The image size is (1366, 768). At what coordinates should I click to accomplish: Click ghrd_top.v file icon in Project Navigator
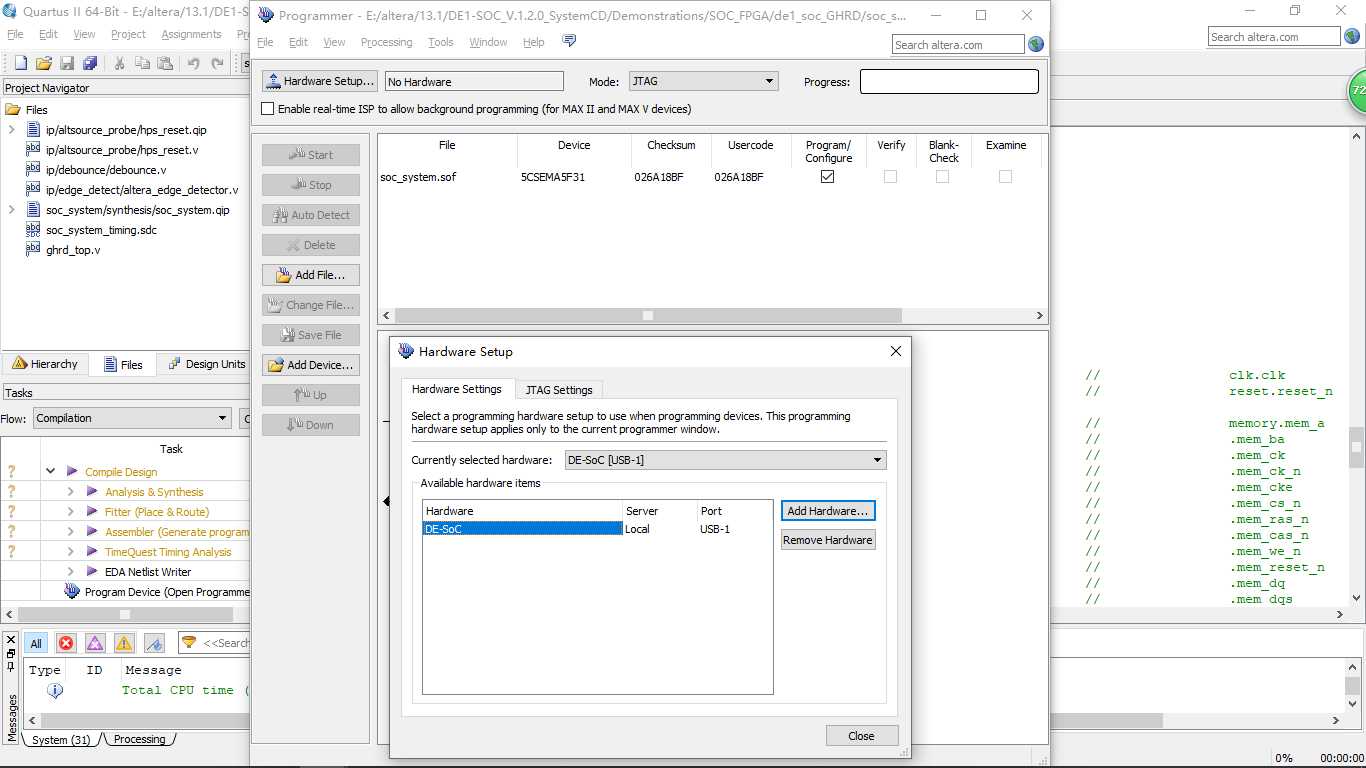click(33, 249)
